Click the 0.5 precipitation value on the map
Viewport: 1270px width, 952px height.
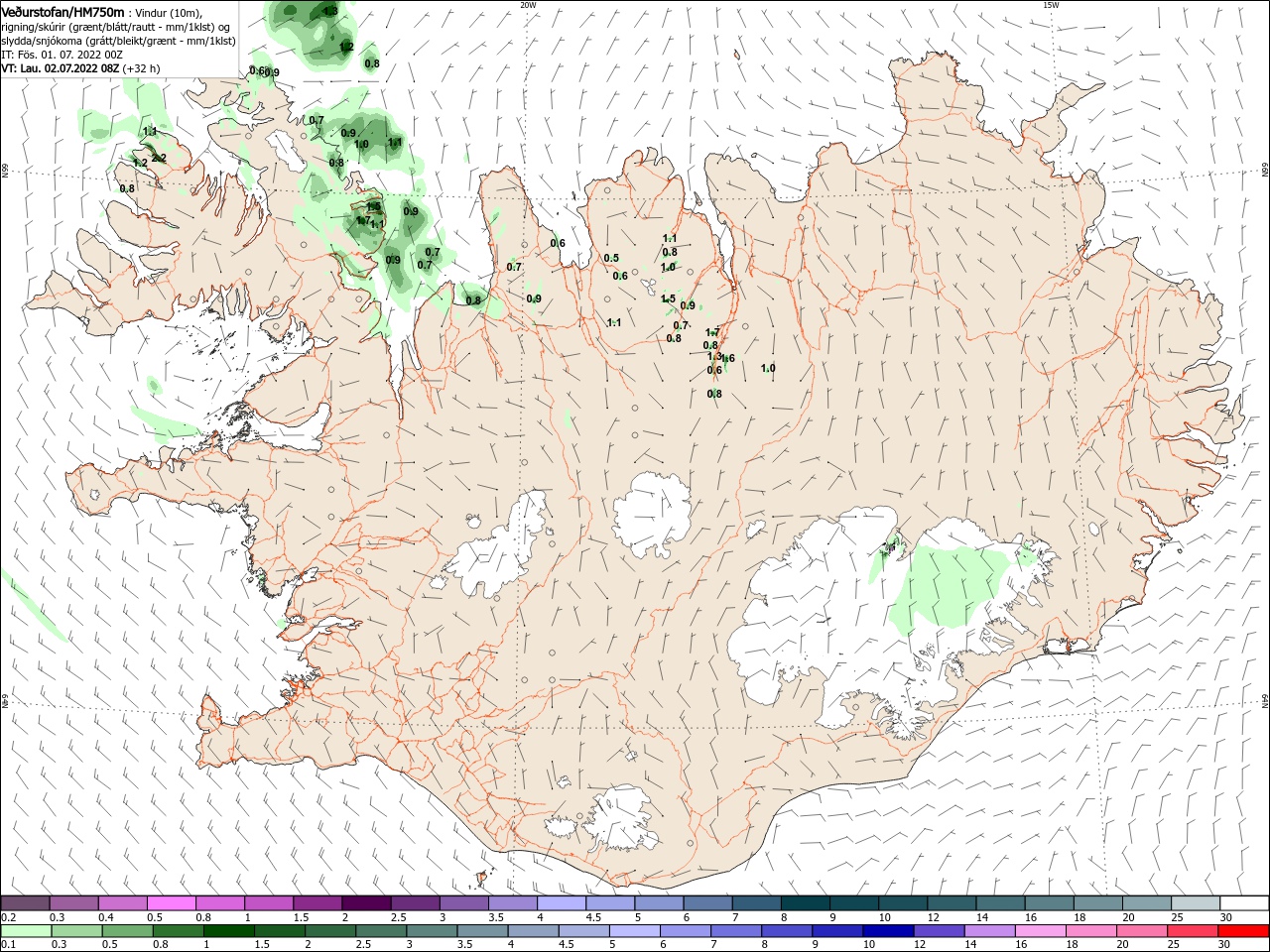[x=611, y=259]
